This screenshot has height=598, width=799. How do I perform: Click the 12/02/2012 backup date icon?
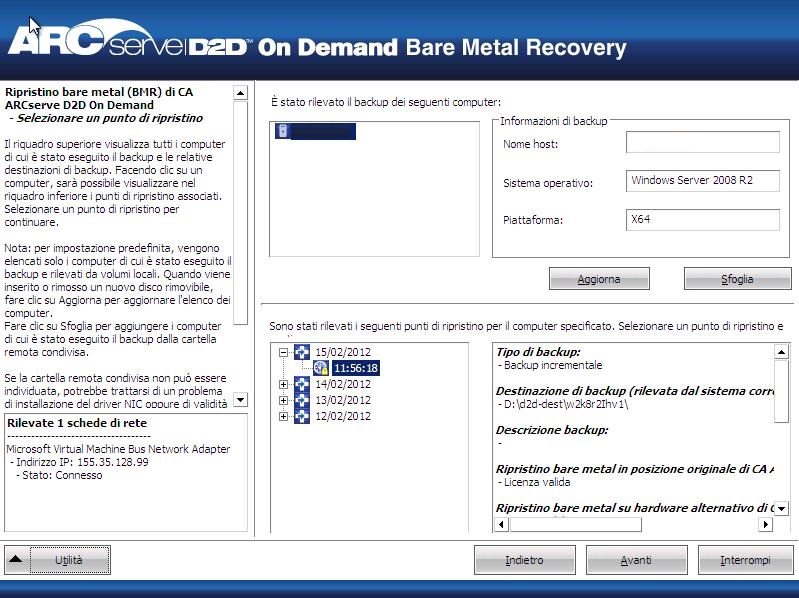point(301,416)
